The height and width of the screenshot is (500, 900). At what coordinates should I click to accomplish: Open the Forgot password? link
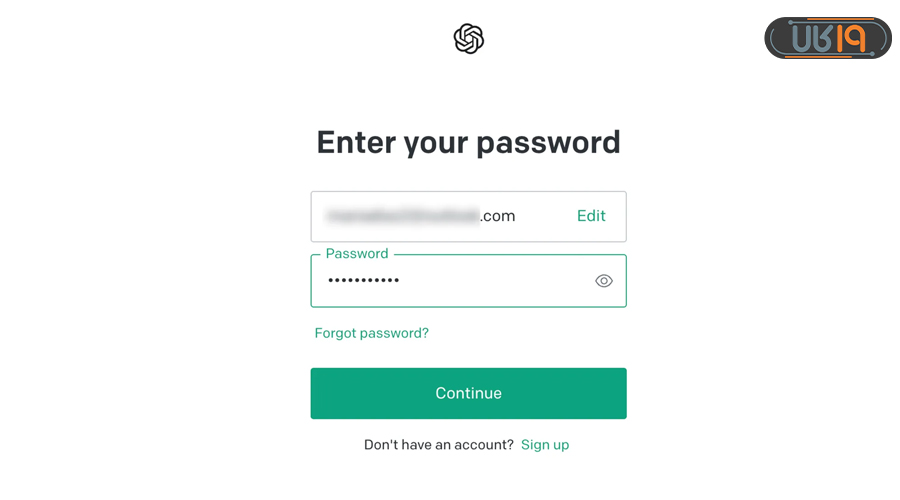[x=371, y=333]
